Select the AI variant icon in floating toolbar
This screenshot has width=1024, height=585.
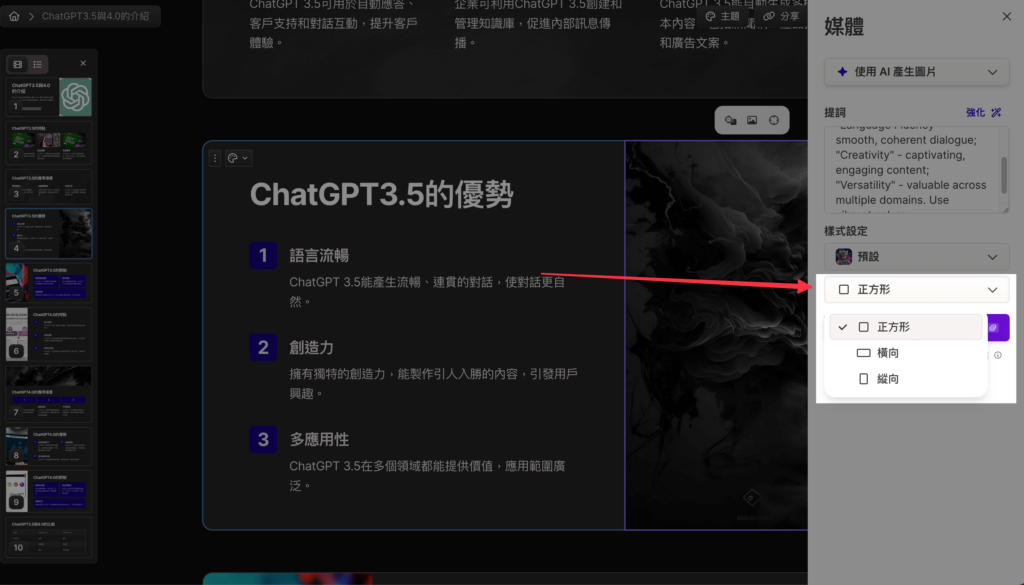pyautogui.click(x=730, y=120)
